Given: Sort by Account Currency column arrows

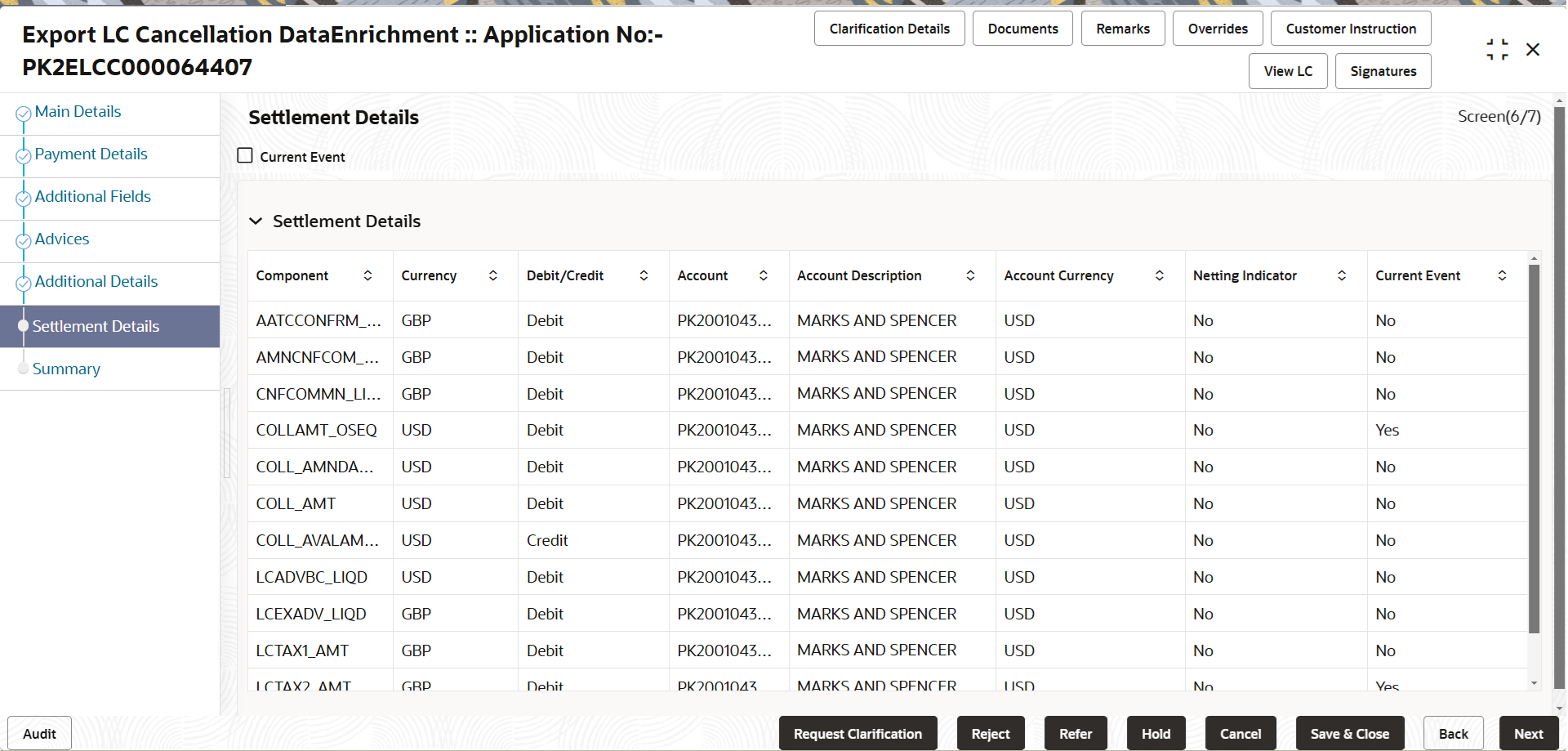Looking at the screenshot, I should pos(1159,275).
